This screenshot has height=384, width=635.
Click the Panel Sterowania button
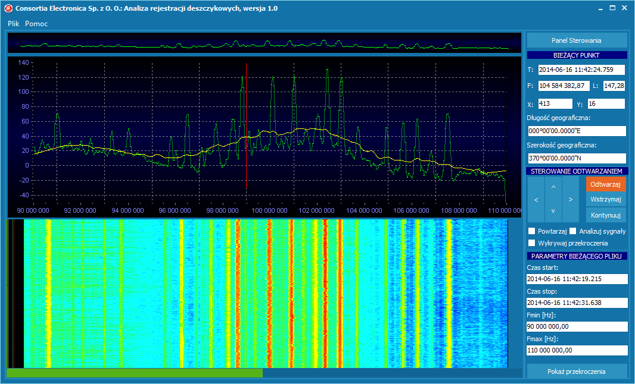(x=576, y=41)
